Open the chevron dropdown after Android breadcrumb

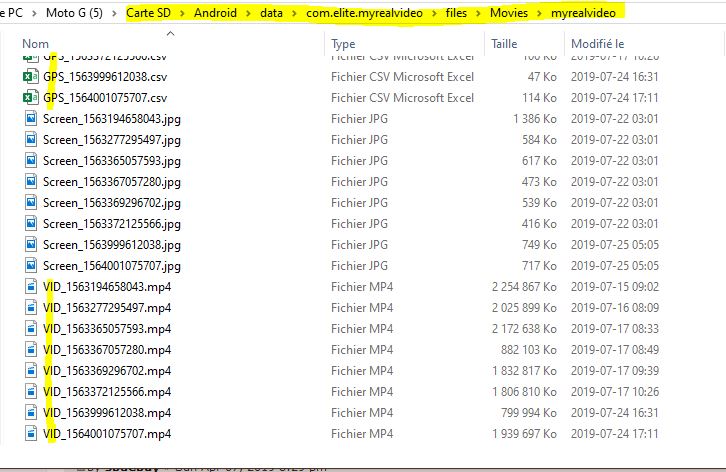251,13
